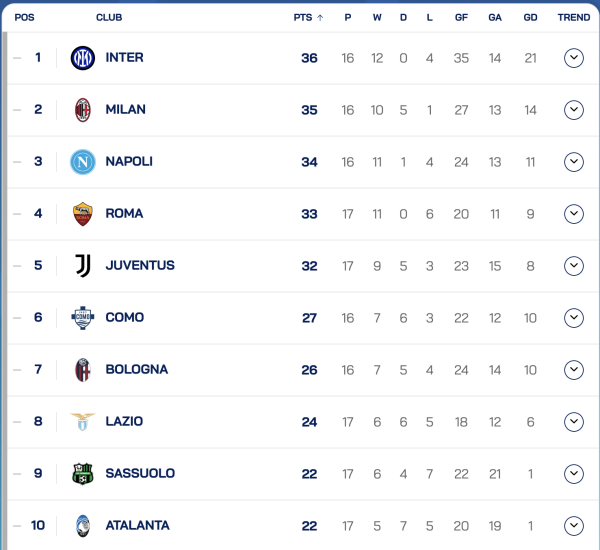The image size is (600, 550).
Task: Click the Napoli club badge
Action: pyautogui.click(x=83, y=162)
